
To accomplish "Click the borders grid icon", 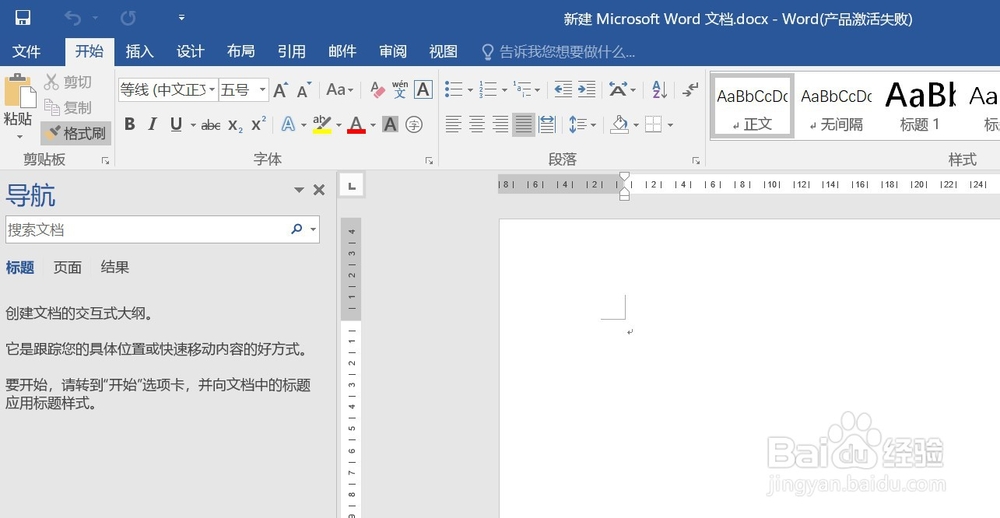I will coord(653,124).
